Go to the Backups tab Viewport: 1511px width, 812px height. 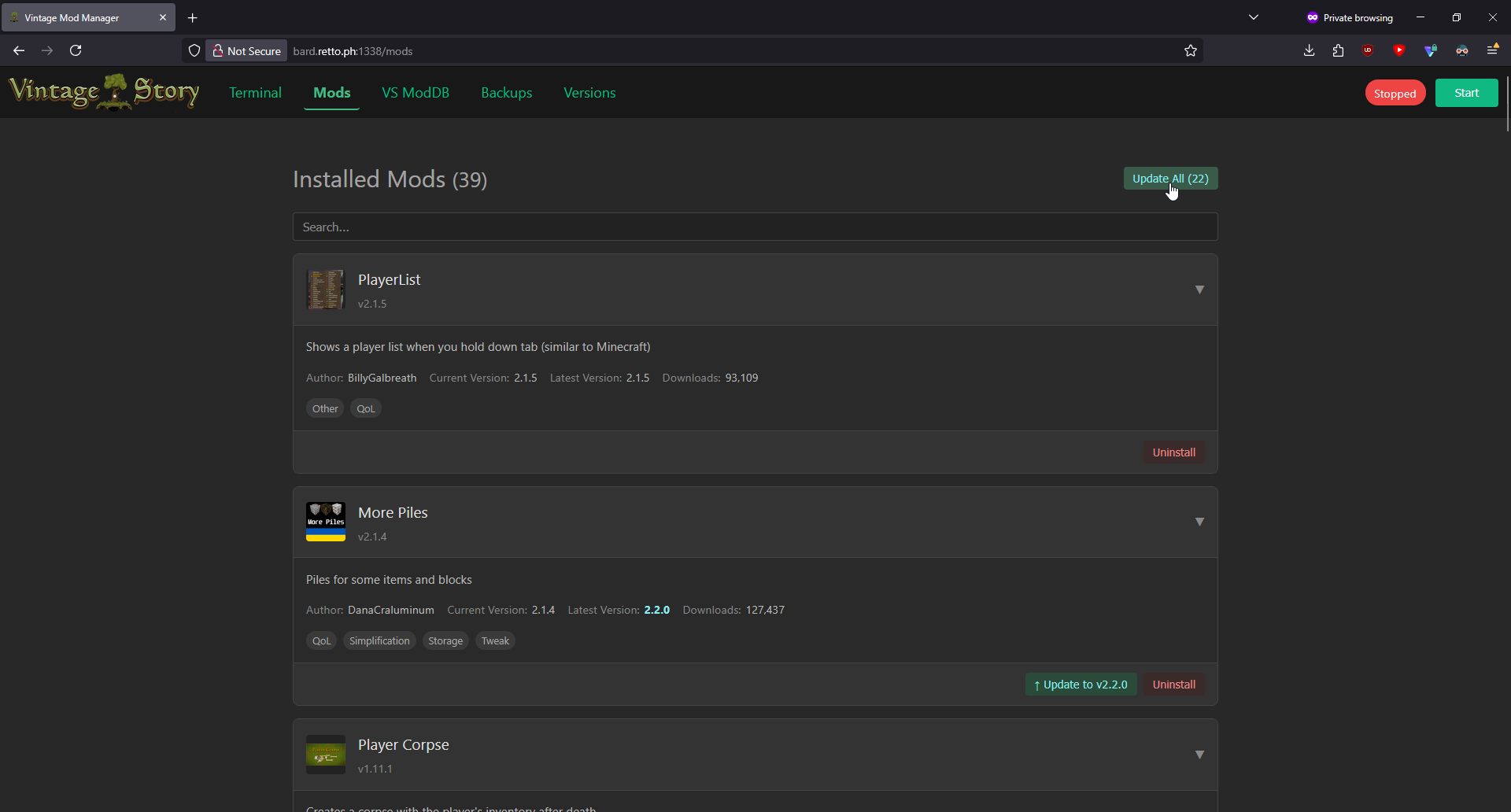point(506,93)
